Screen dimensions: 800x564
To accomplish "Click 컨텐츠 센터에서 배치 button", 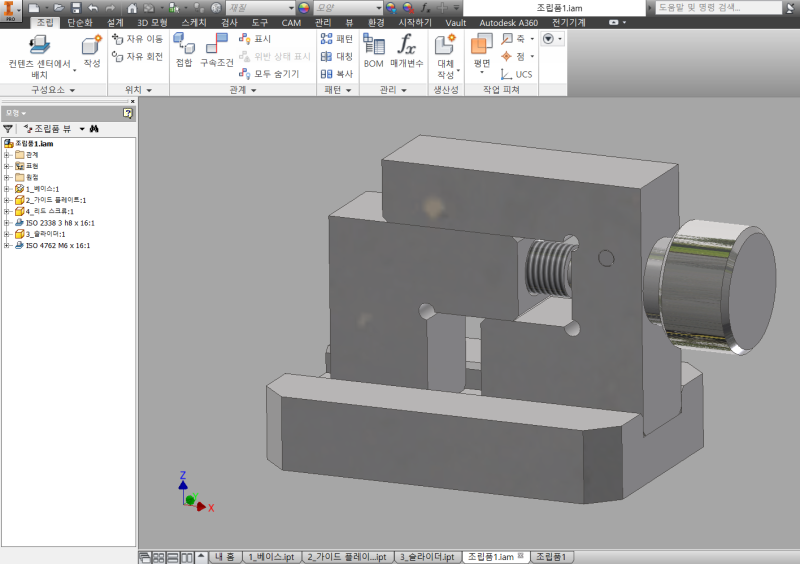I will 40,55.
